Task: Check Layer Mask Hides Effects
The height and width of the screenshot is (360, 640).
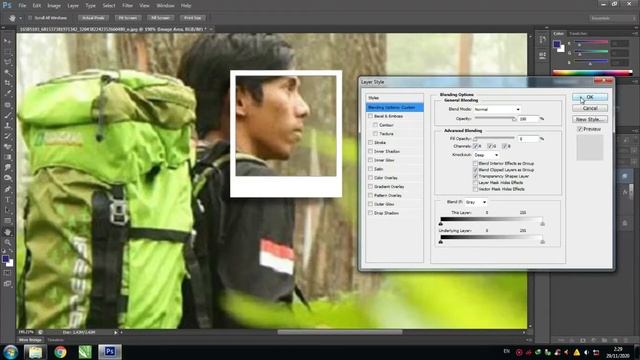Action: [476, 183]
